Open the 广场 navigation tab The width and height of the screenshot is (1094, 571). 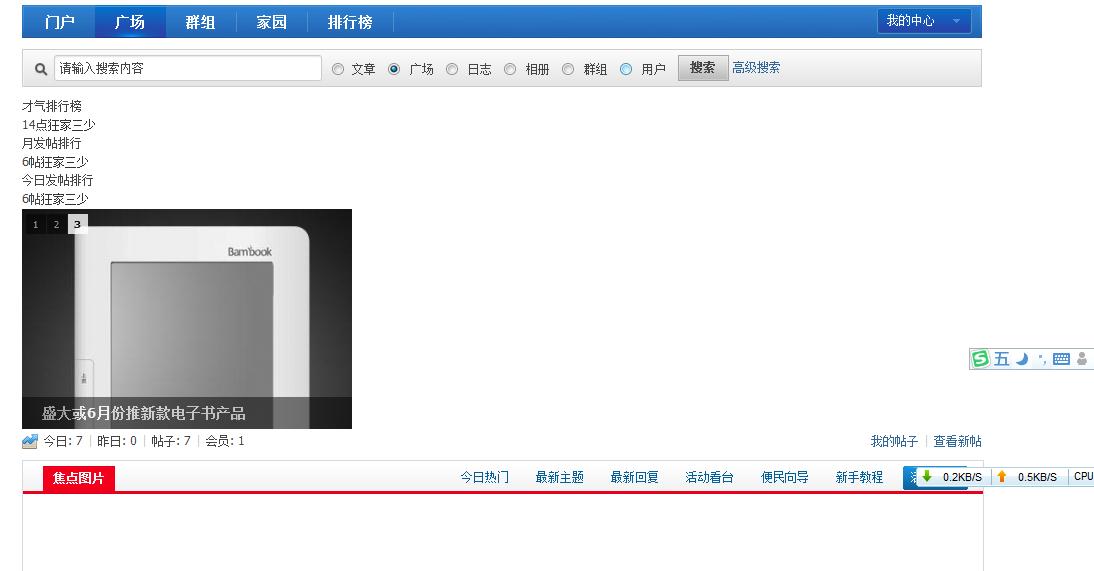[130, 22]
